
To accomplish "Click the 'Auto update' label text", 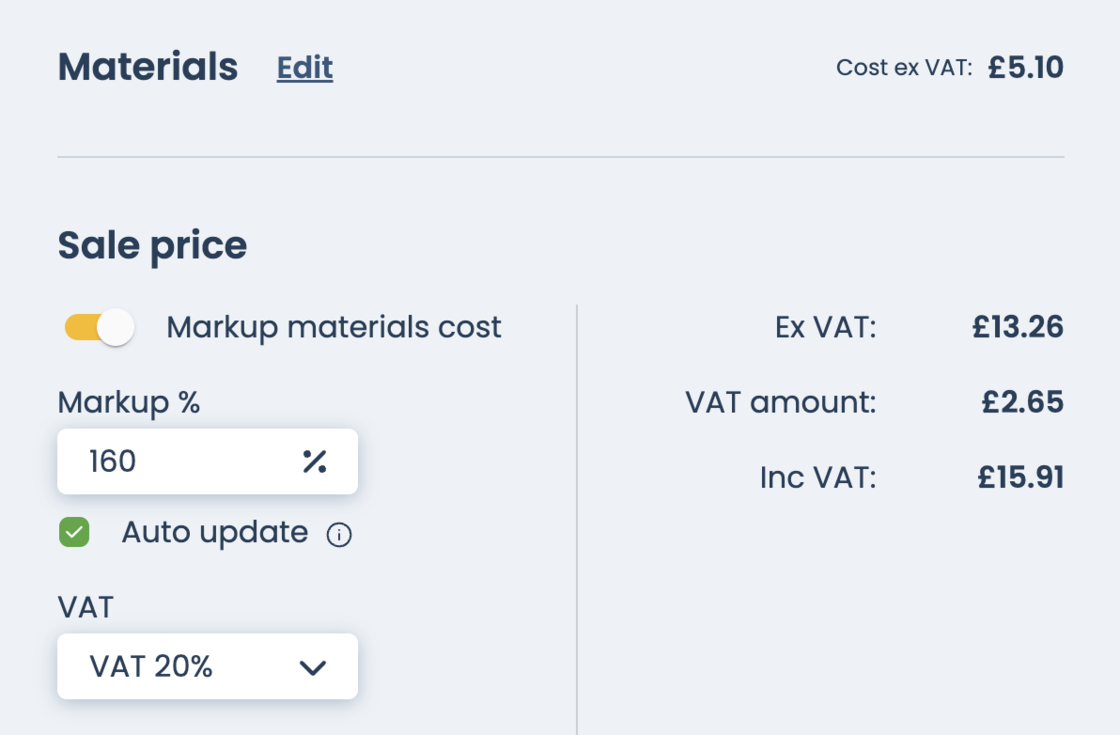I will [214, 532].
